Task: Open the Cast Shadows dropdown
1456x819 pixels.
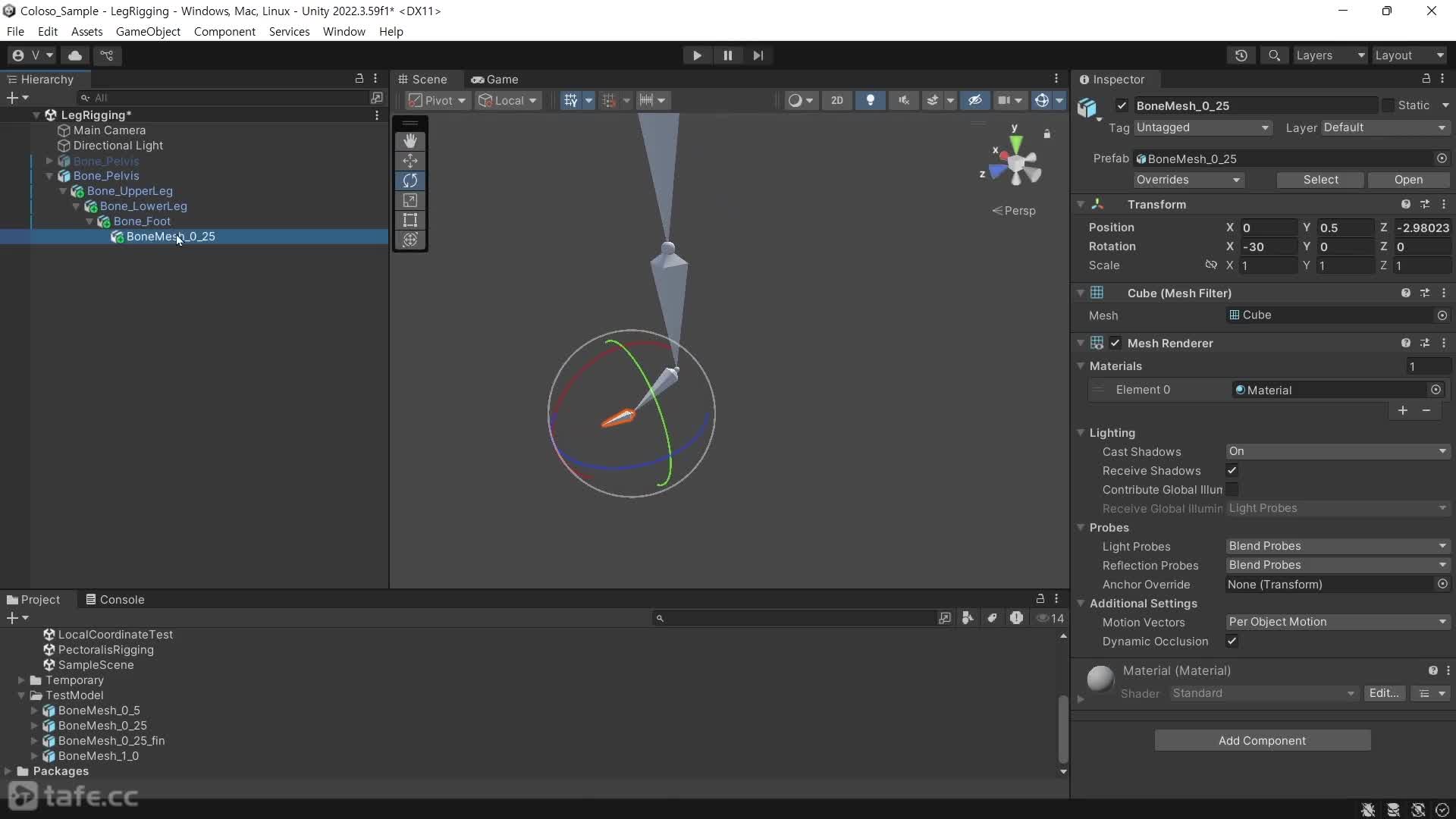Action: tap(1337, 451)
